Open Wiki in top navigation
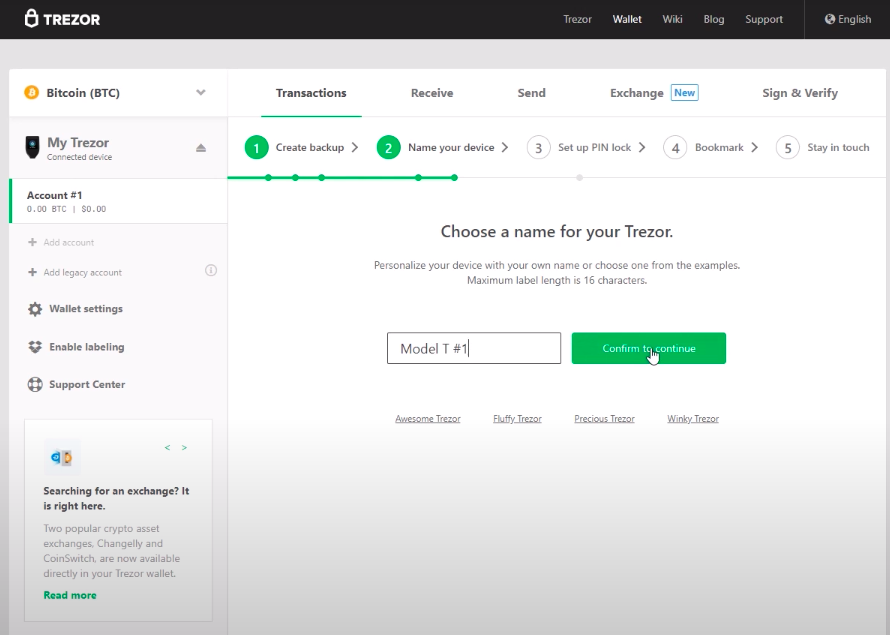890x635 pixels. pos(672,19)
